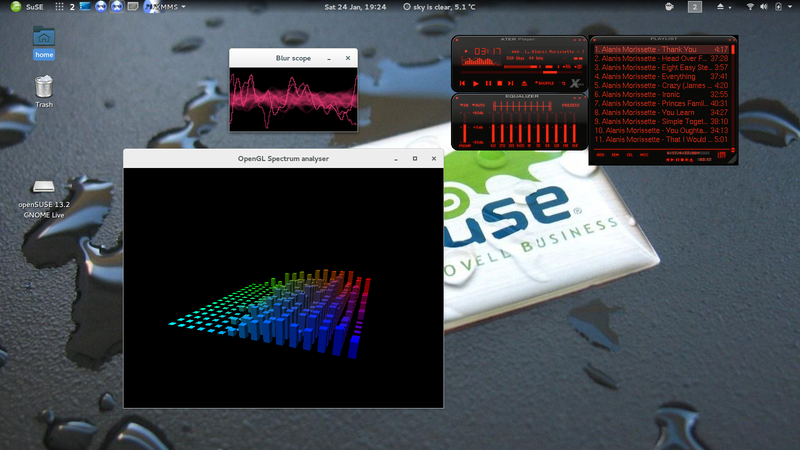The height and width of the screenshot is (450, 800).
Task: Open the XMMS app menu dropdown
Action: click(x=165, y=7)
